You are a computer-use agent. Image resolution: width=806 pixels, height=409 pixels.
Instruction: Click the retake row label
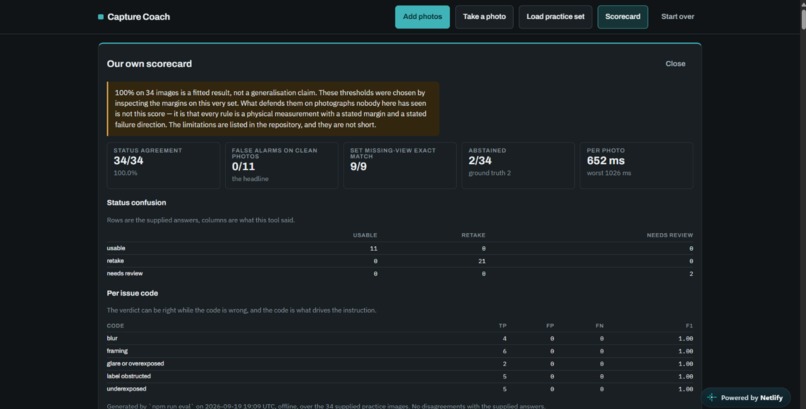pyautogui.click(x=115, y=261)
